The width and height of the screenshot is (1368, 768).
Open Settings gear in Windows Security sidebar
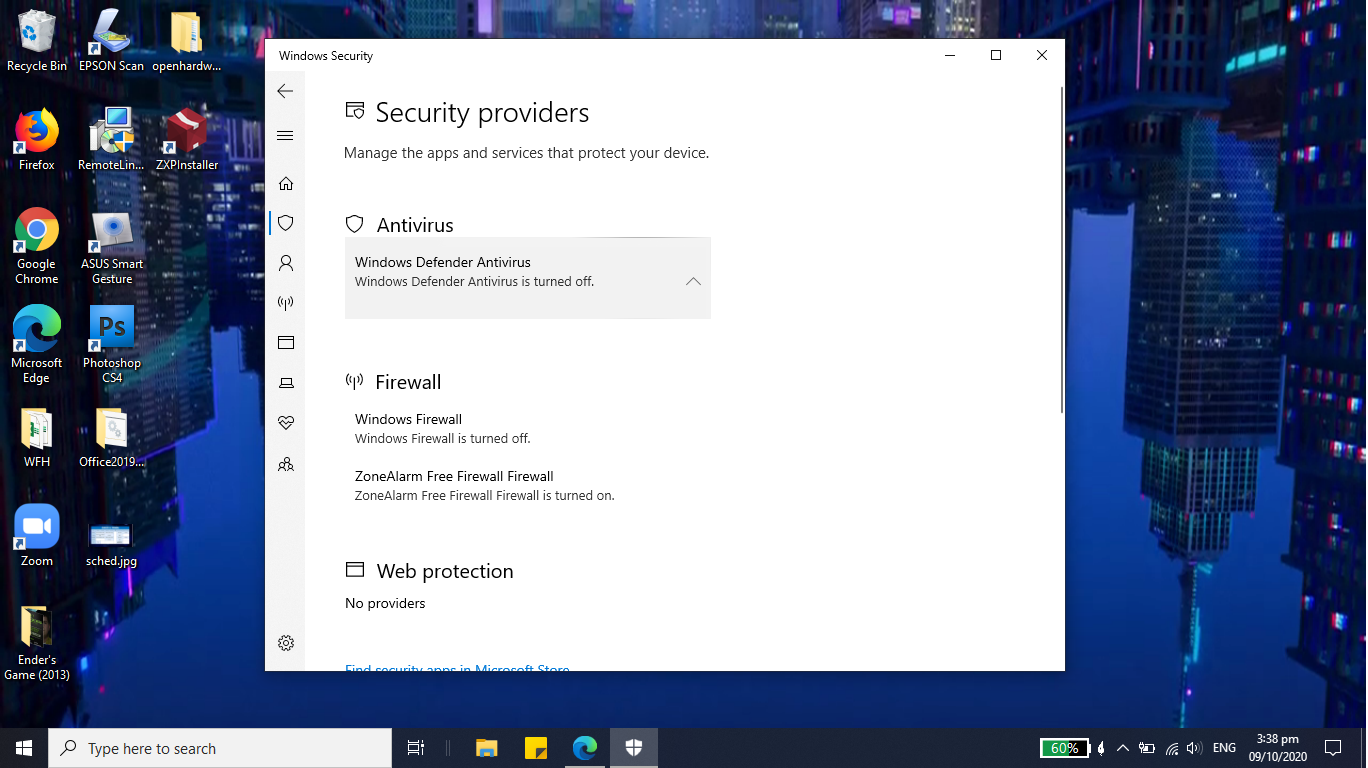(x=286, y=643)
